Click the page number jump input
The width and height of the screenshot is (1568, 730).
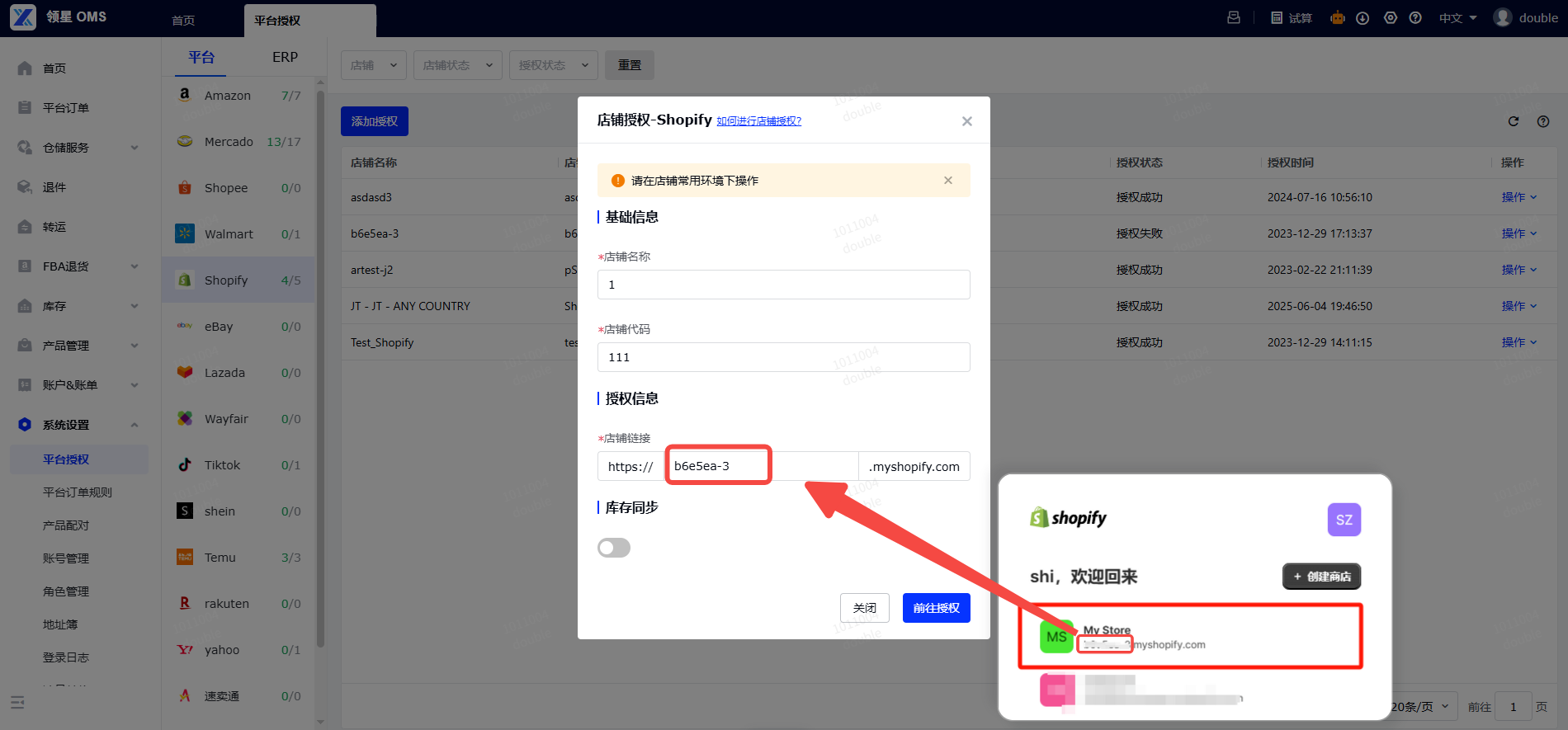pyautogui.click(x=1514, y=707)
